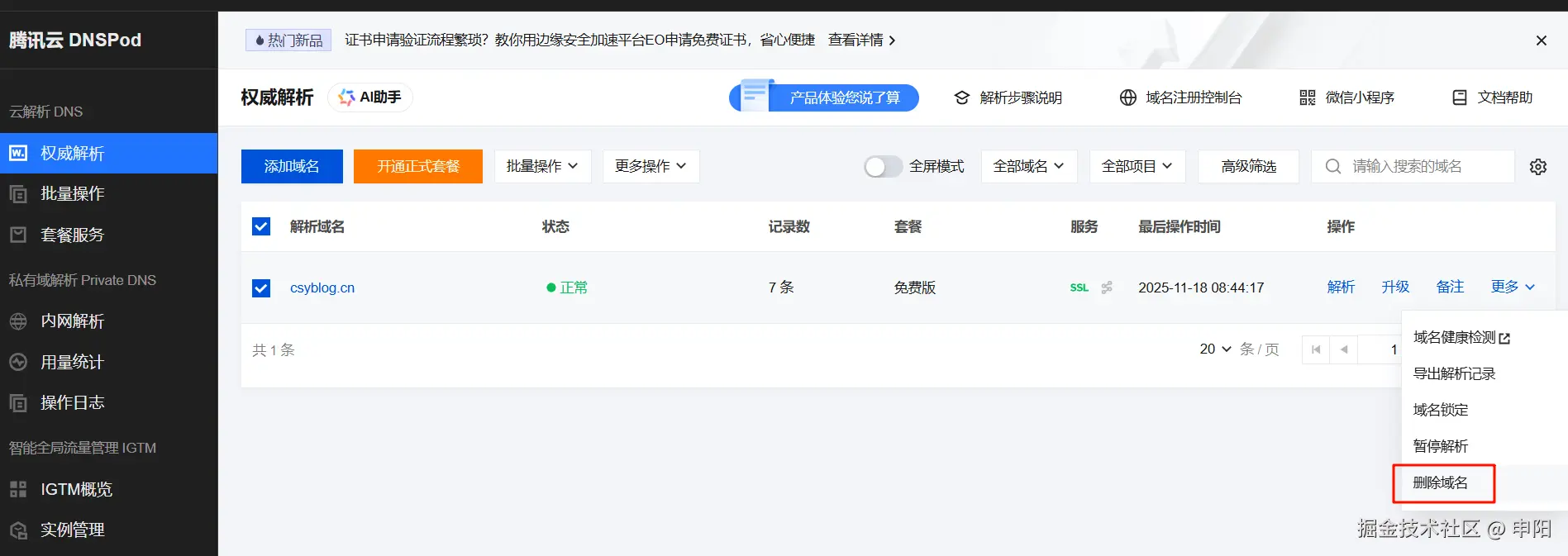Focus the domain search input field
Image resolution: width=1568 pixels, height=556 pixels.
[1413, 166]
